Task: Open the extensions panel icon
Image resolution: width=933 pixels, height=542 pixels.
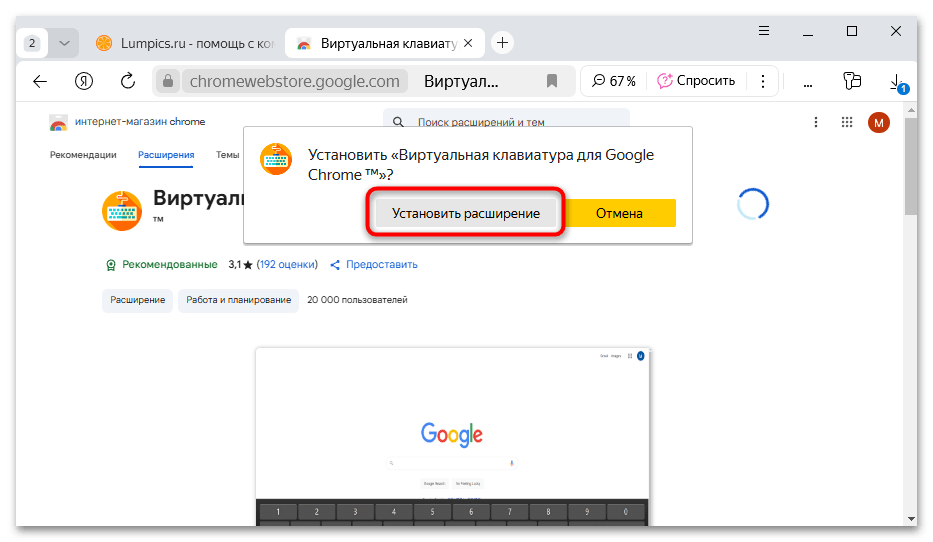Action: click(852, 81)
